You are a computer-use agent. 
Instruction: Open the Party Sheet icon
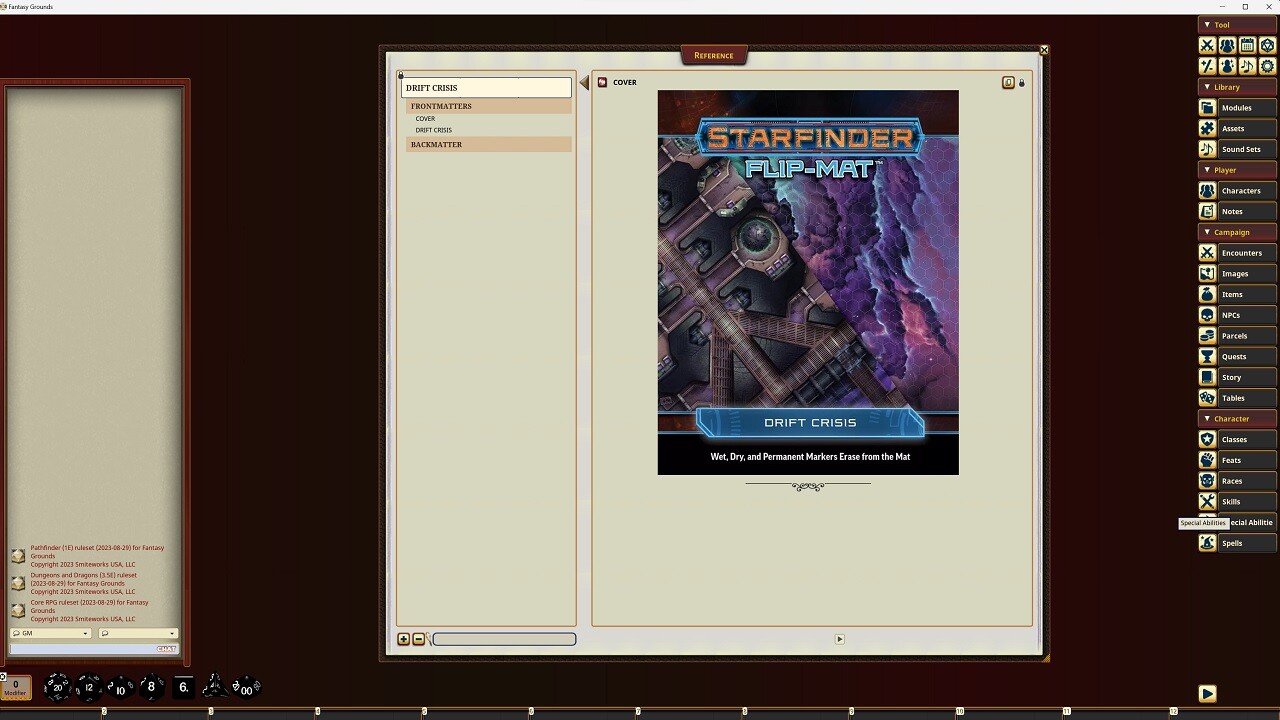(1226, 45)
